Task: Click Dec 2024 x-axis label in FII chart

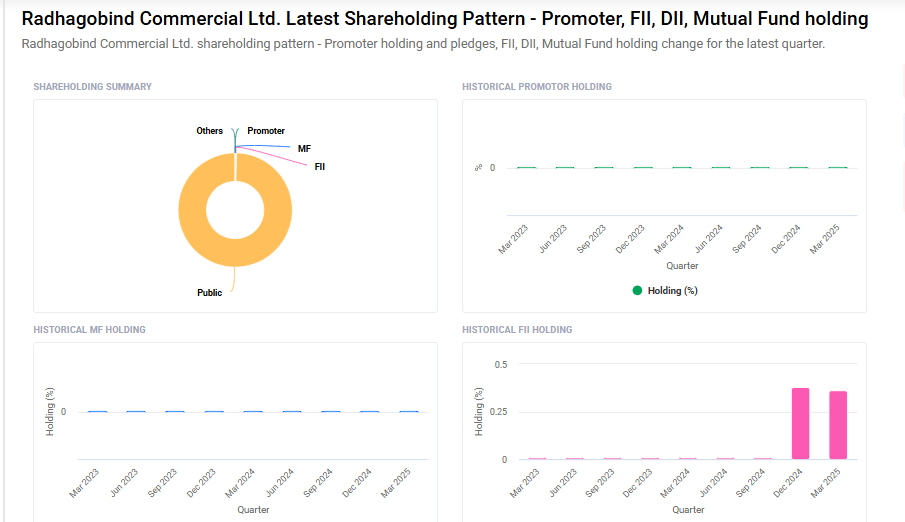Action: 788,483
